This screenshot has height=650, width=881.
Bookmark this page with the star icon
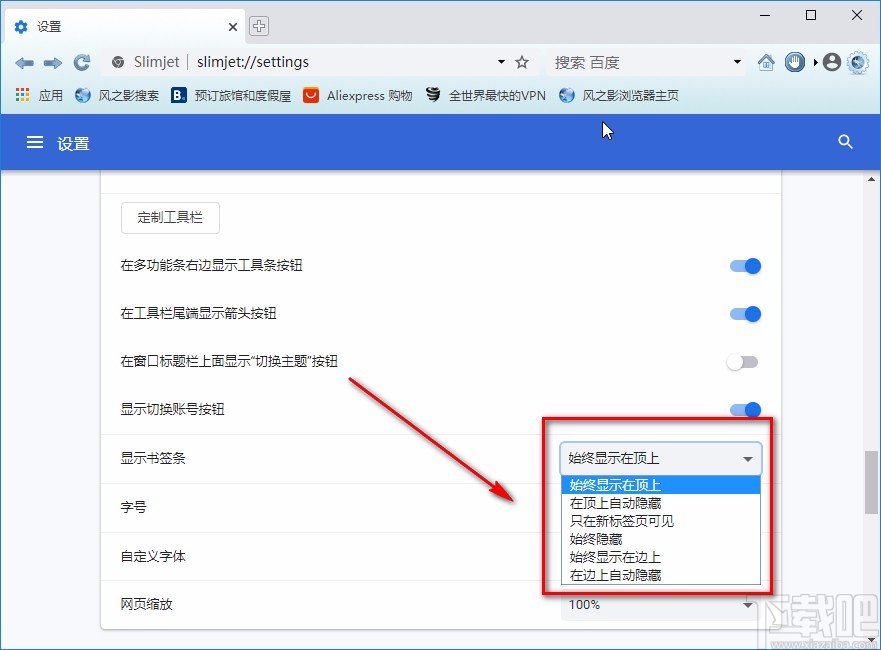click(522, 62)
